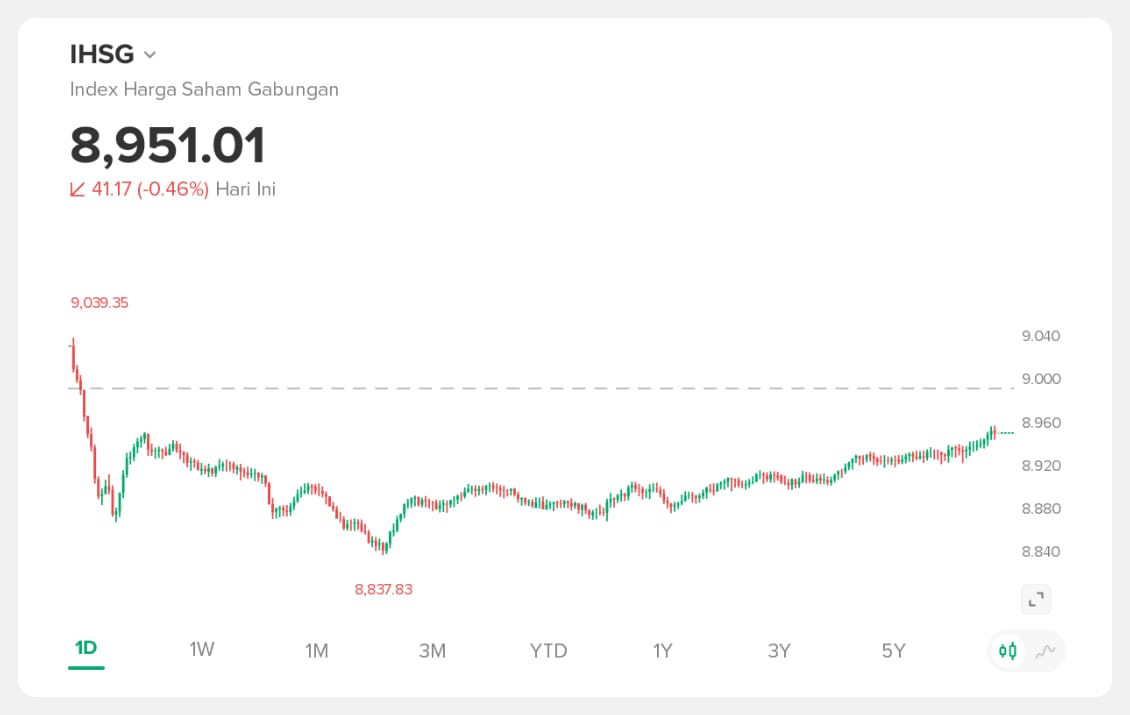
Task: Switch to the 3M timeframe
Action: tap(432, 651)
